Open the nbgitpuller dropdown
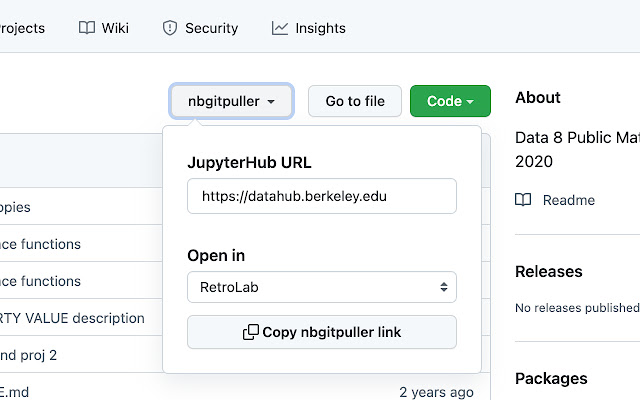 232,101
